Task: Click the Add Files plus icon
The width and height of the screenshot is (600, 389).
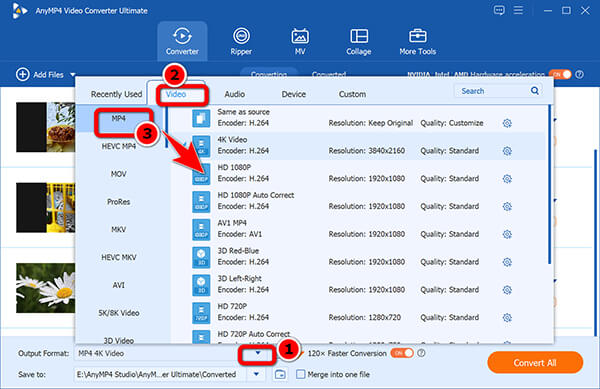Action: 23,74
